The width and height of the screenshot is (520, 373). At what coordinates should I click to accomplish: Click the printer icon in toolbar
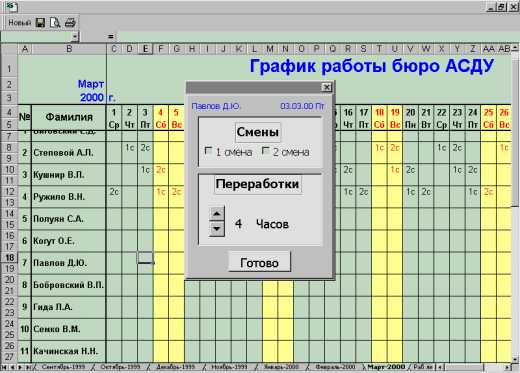[x=70, y=23]
